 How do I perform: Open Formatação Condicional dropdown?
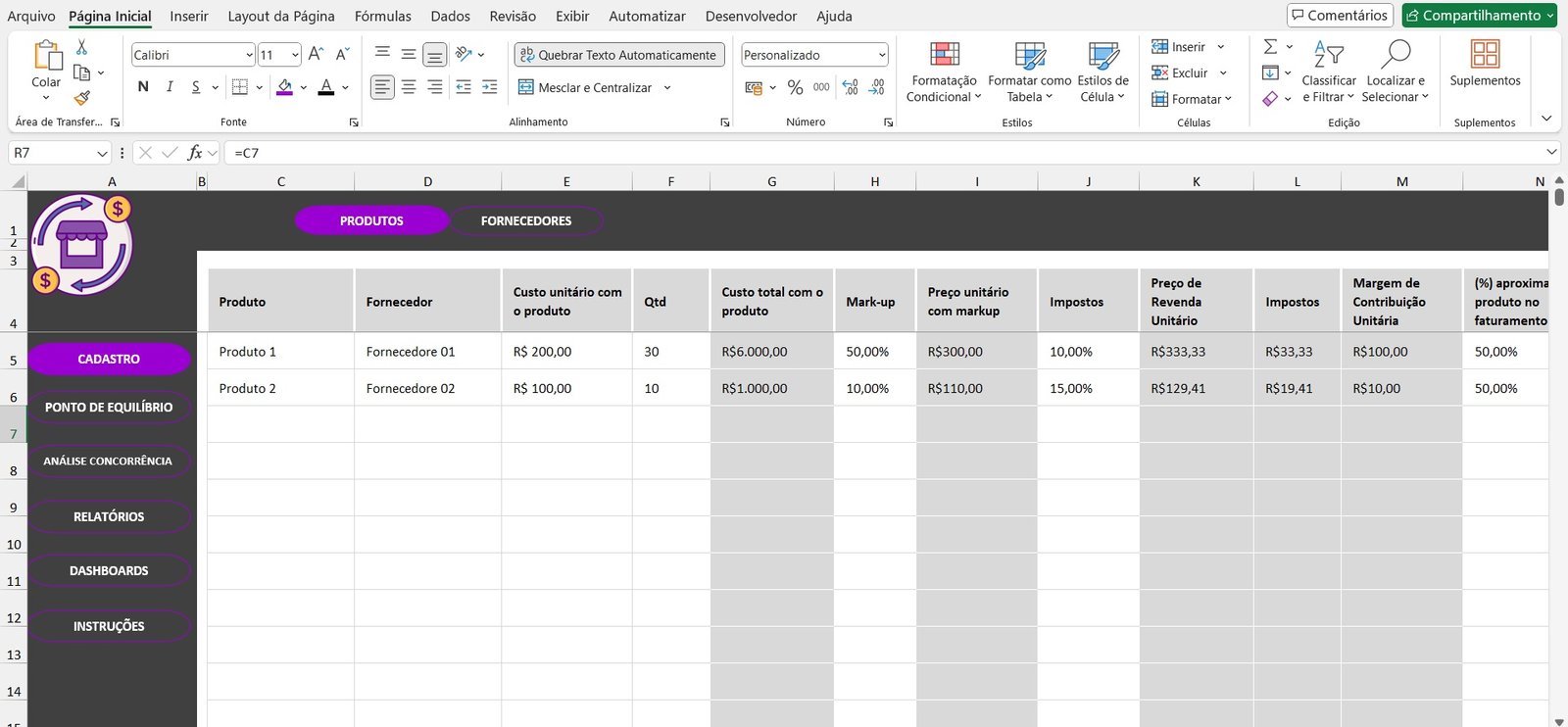(x=944, y=71)
